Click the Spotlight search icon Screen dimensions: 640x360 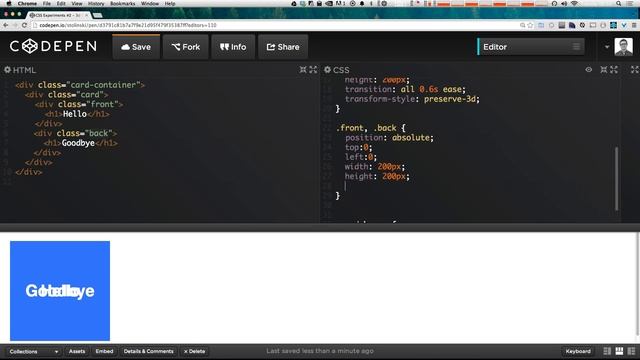pos(618,4)
